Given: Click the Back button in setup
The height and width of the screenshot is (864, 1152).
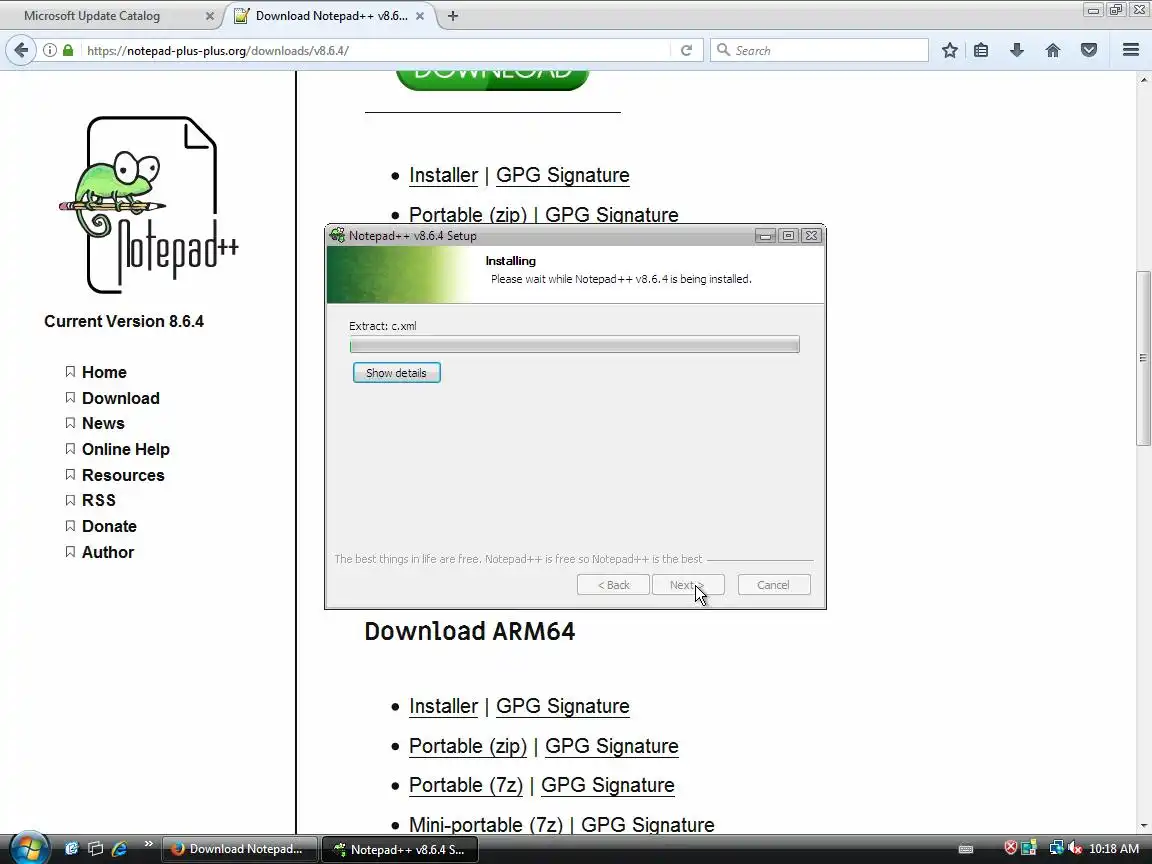Looking at the screenshot, I should coord(613,585).
